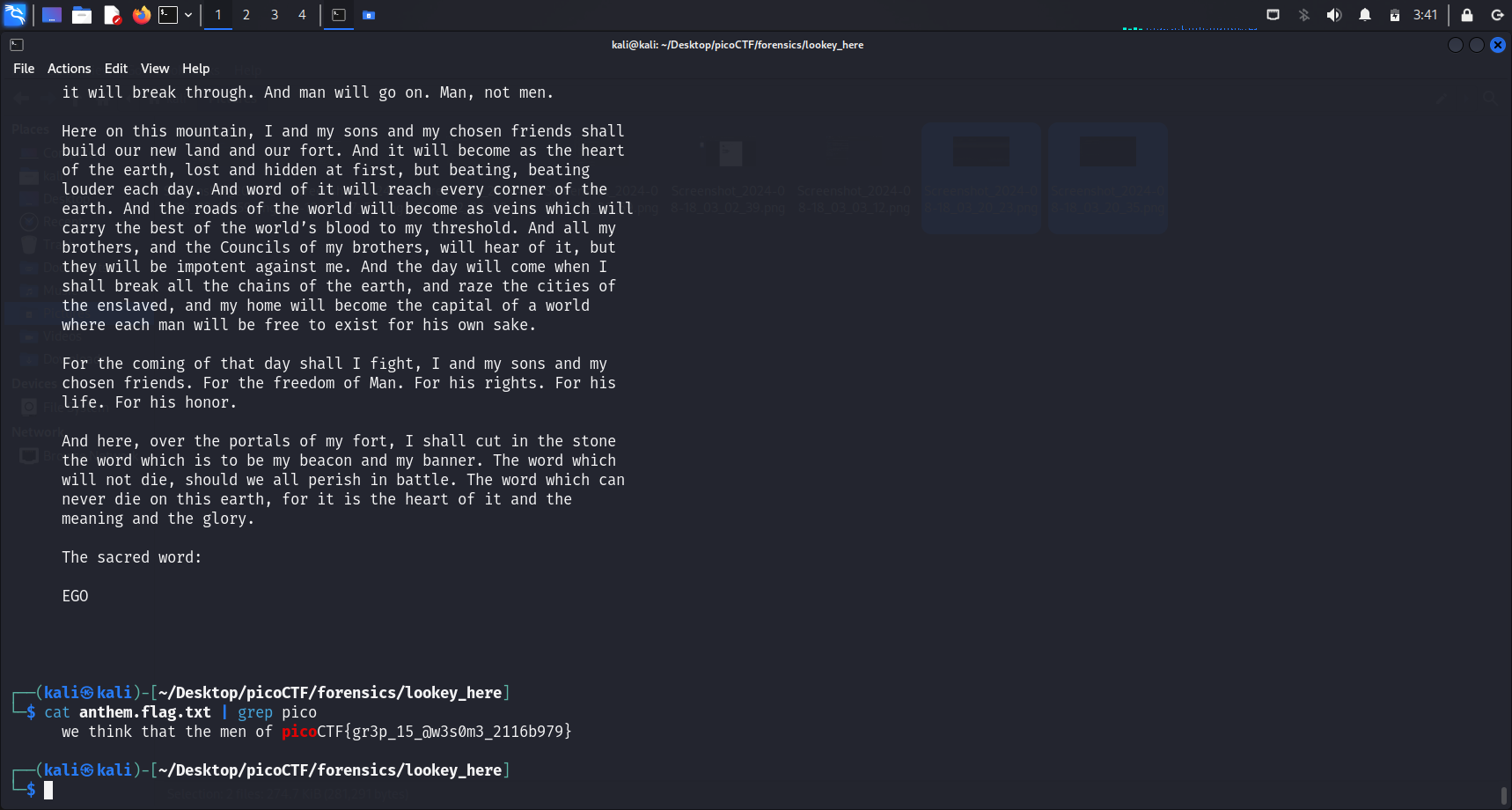The image size is (1512, 810).
Task: Open the terminal window menu icon
Action: (17, 45)
